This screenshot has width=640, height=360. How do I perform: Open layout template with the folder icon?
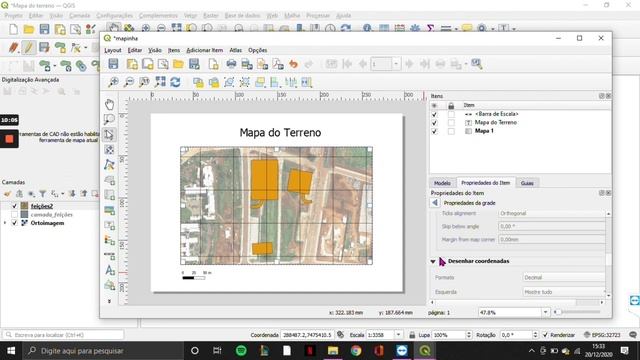178,64
